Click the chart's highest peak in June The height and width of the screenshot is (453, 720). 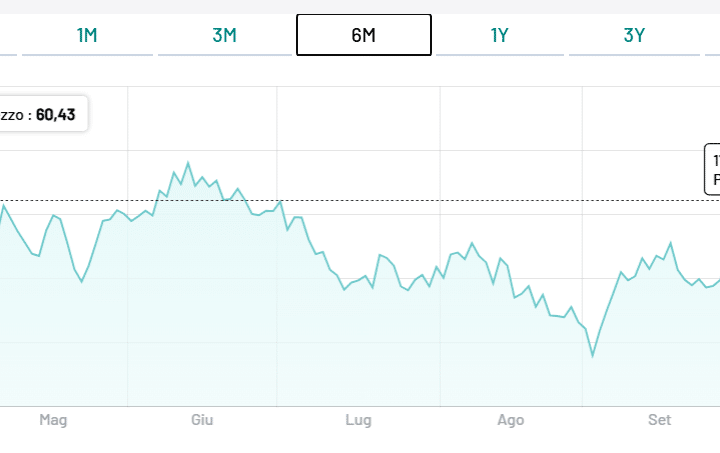click(188, 162)
